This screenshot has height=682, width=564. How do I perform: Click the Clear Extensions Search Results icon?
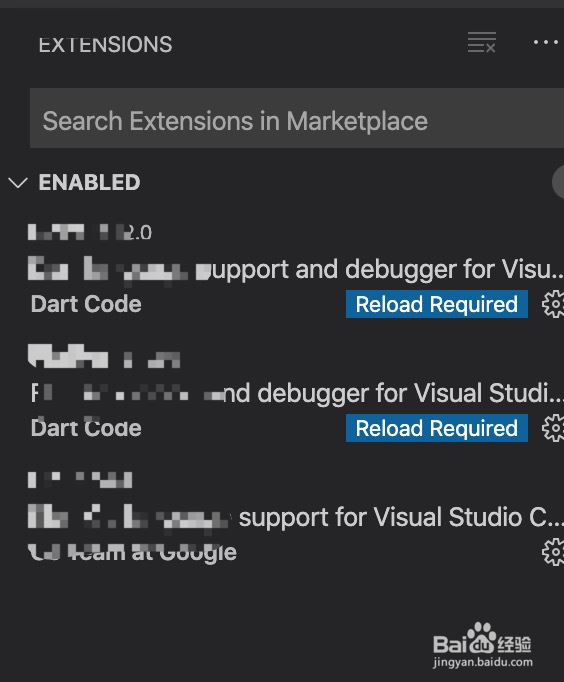[481, 42]
